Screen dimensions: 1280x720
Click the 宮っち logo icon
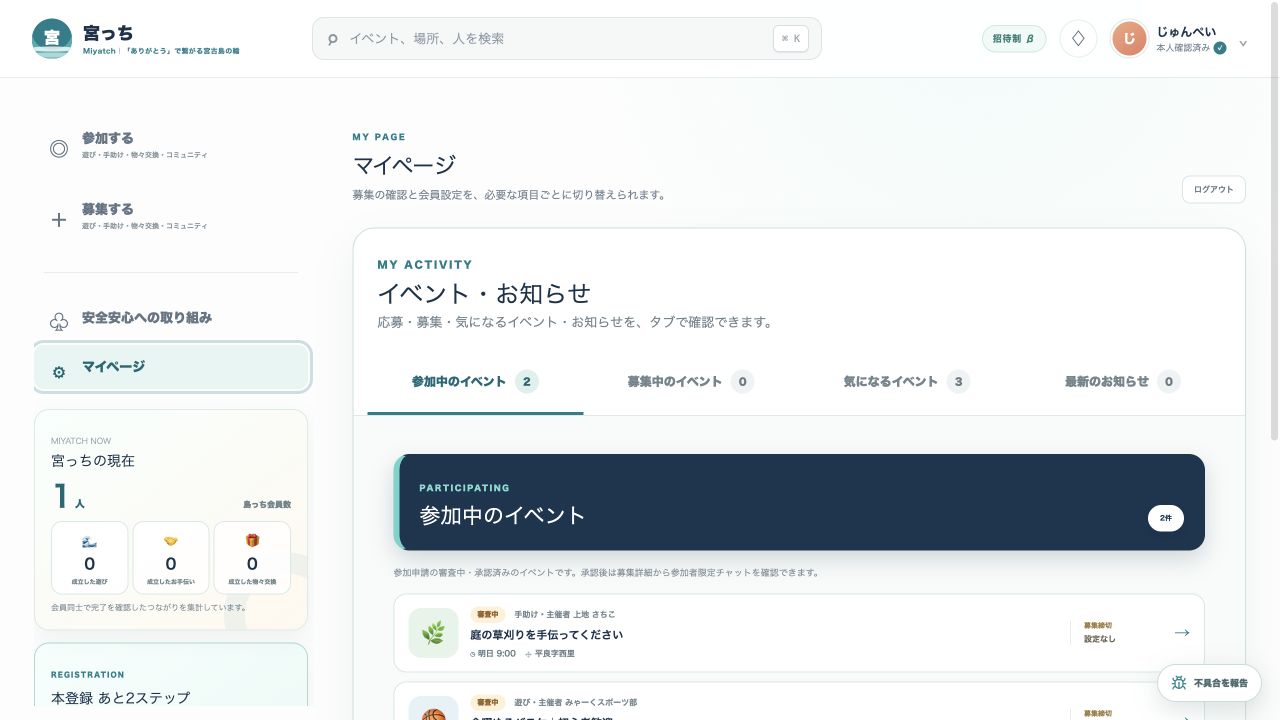tap(52, 38)
